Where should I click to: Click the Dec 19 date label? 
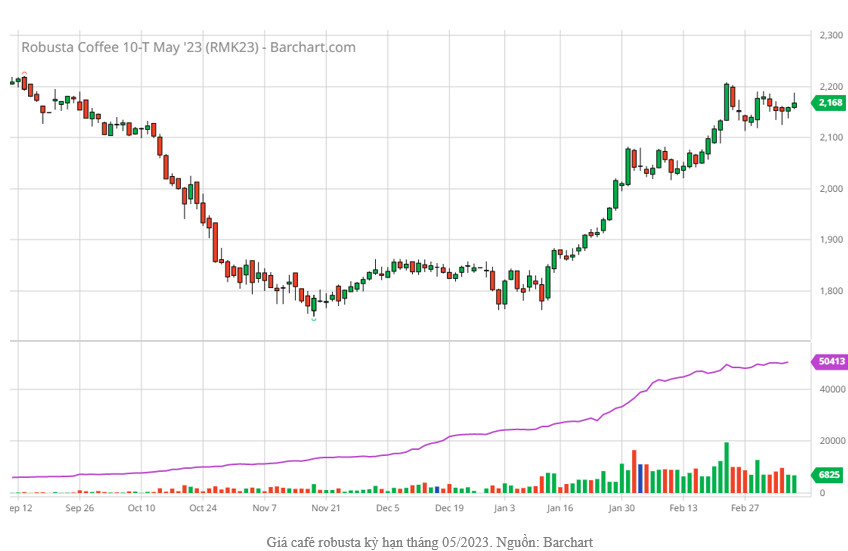click(x=449, y=508)
